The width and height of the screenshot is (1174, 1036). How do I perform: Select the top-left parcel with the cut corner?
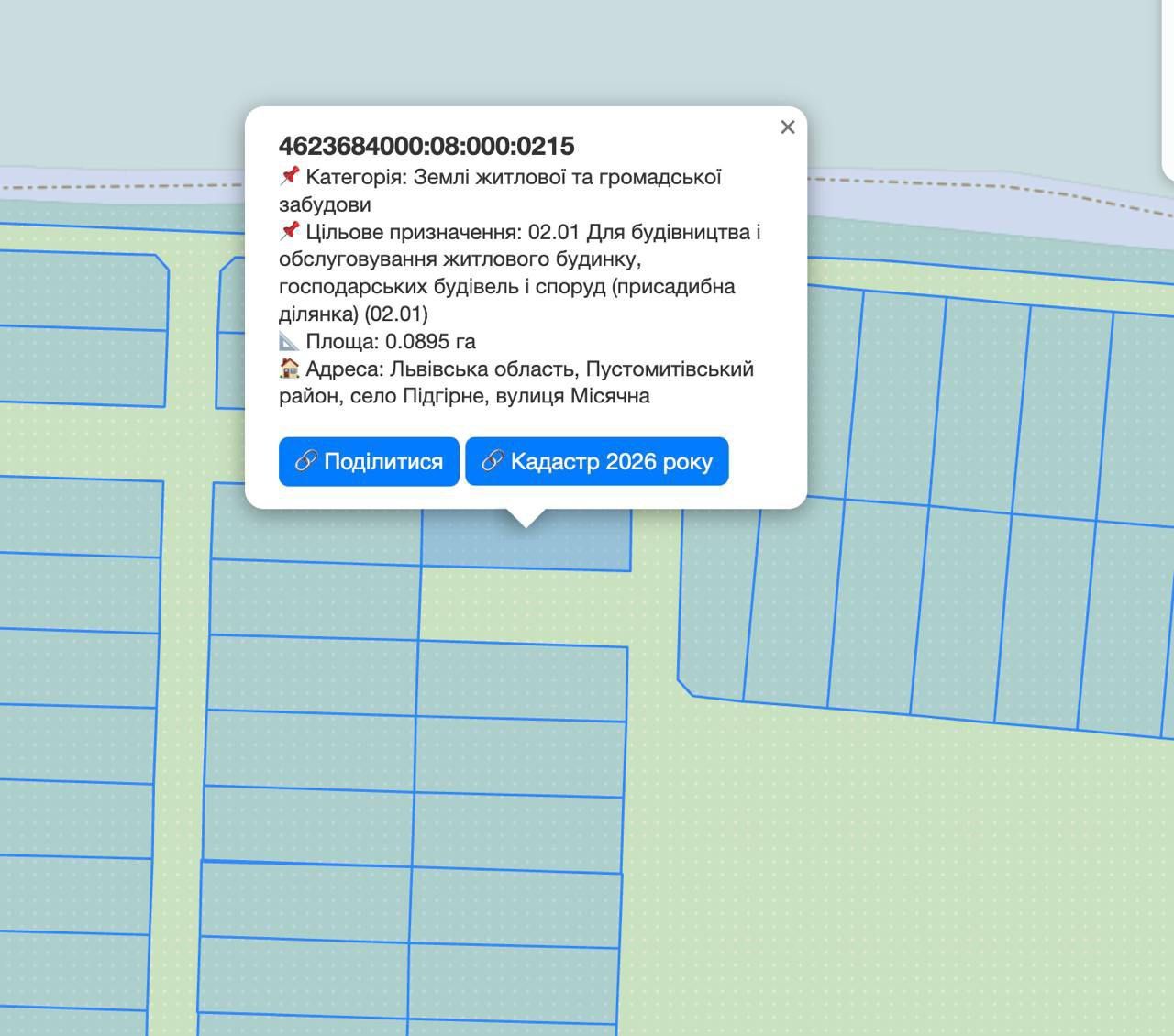(83, 289)
